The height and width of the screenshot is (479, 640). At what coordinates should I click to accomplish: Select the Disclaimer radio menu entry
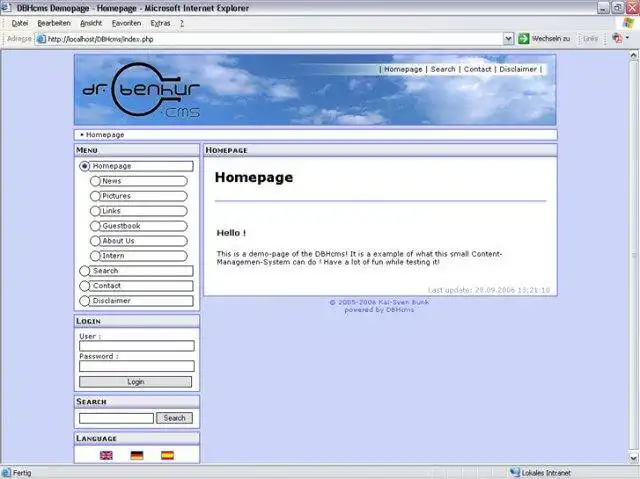point(136,301)
